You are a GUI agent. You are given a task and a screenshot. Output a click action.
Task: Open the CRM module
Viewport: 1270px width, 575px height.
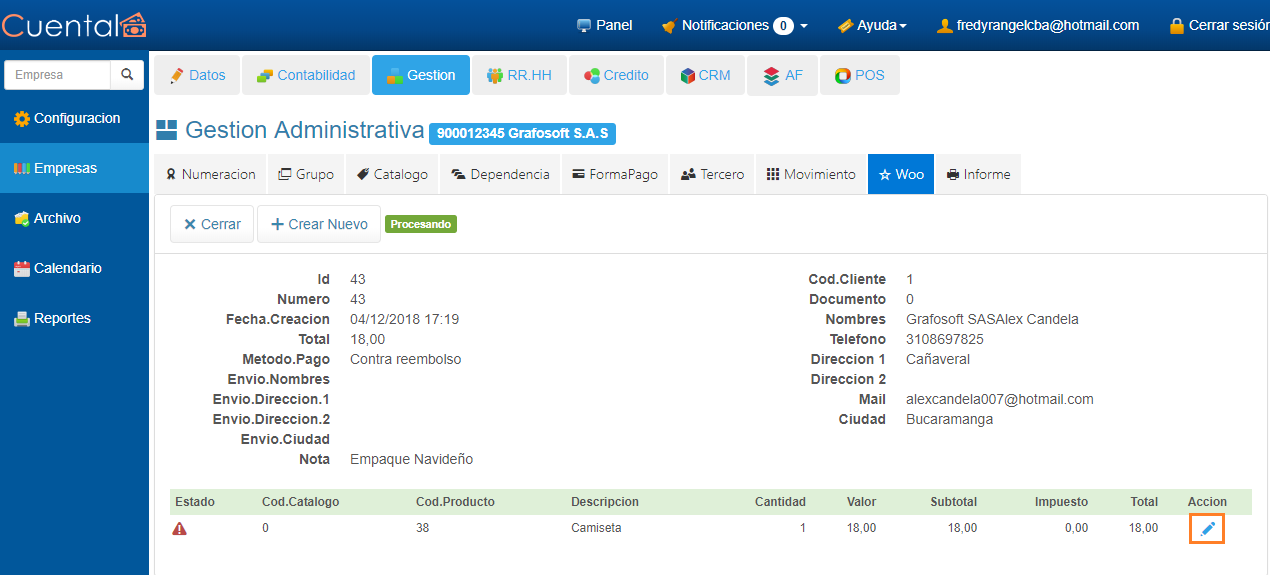tap(705, 75)
